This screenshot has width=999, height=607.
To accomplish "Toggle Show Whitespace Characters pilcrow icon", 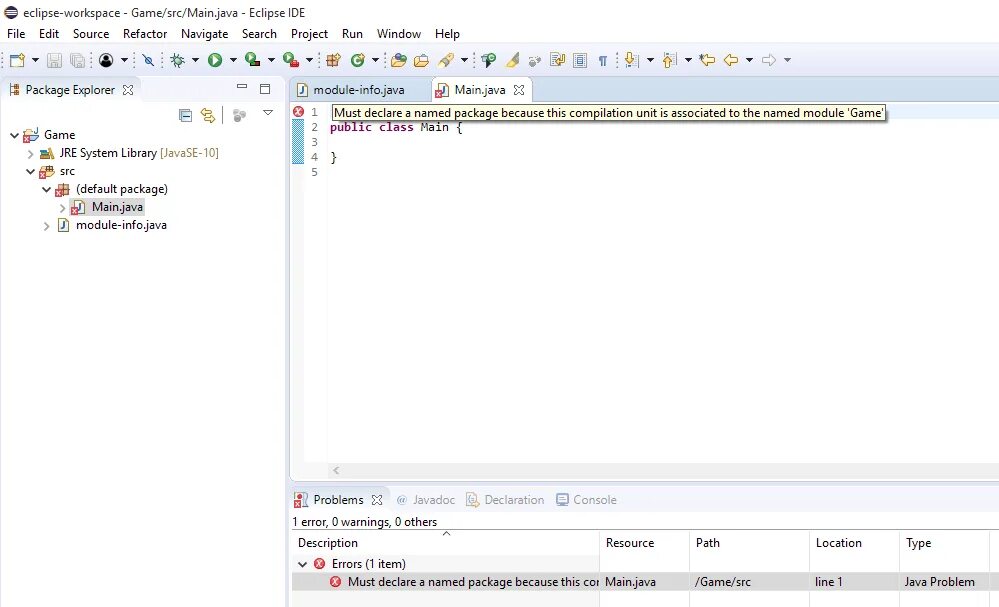I will point(602,61).
